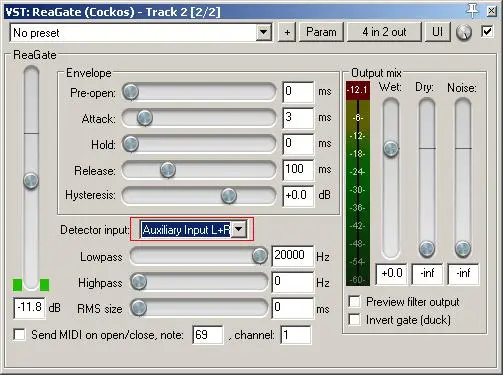The width and height of the screenshot is (503, 375).
Task: Click the MIDI channel field showing 1
Action: tap(296, 335)
